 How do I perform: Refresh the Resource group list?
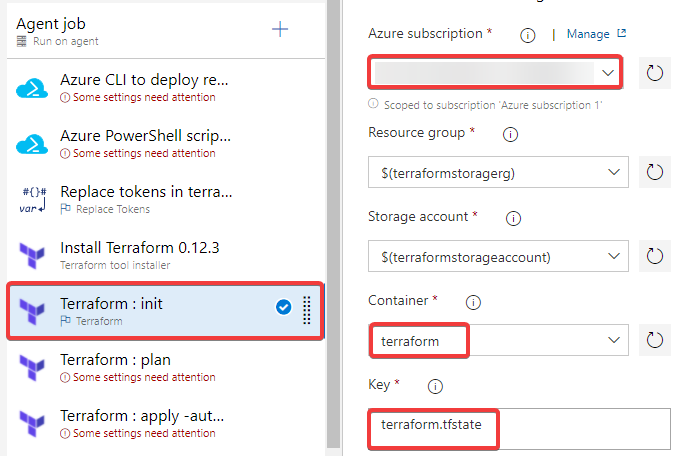tap(655, 172)
